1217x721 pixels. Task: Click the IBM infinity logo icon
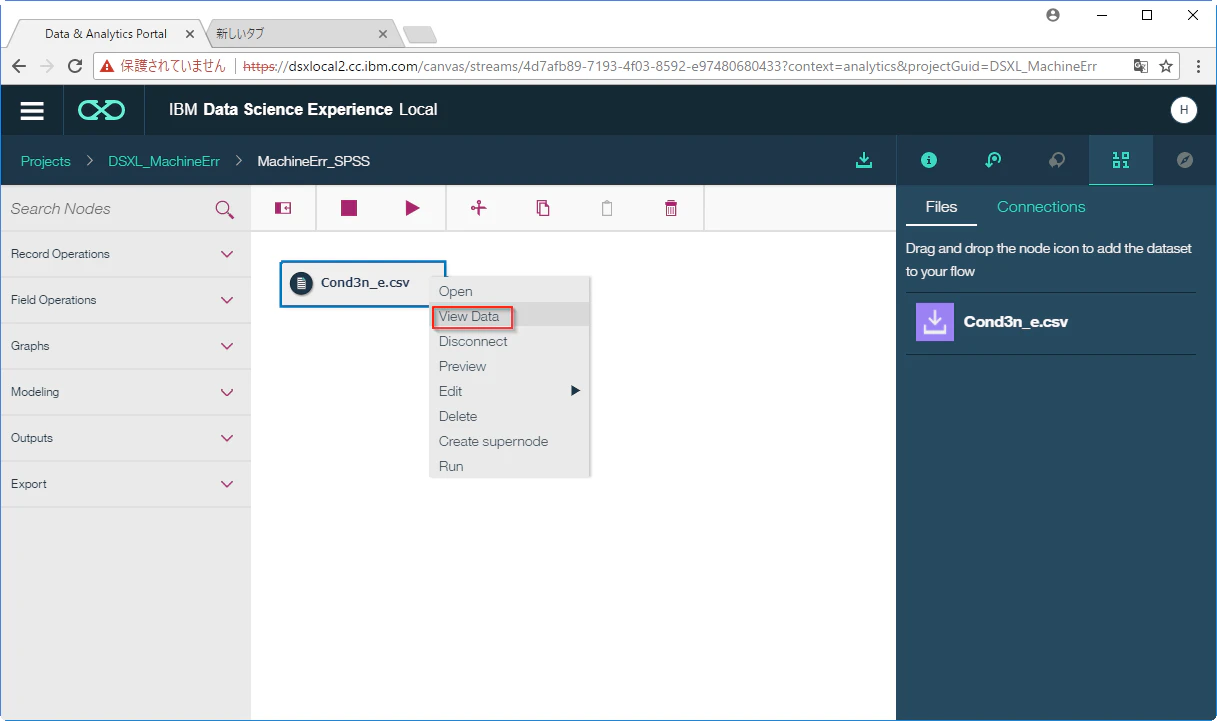coord(101,110)
